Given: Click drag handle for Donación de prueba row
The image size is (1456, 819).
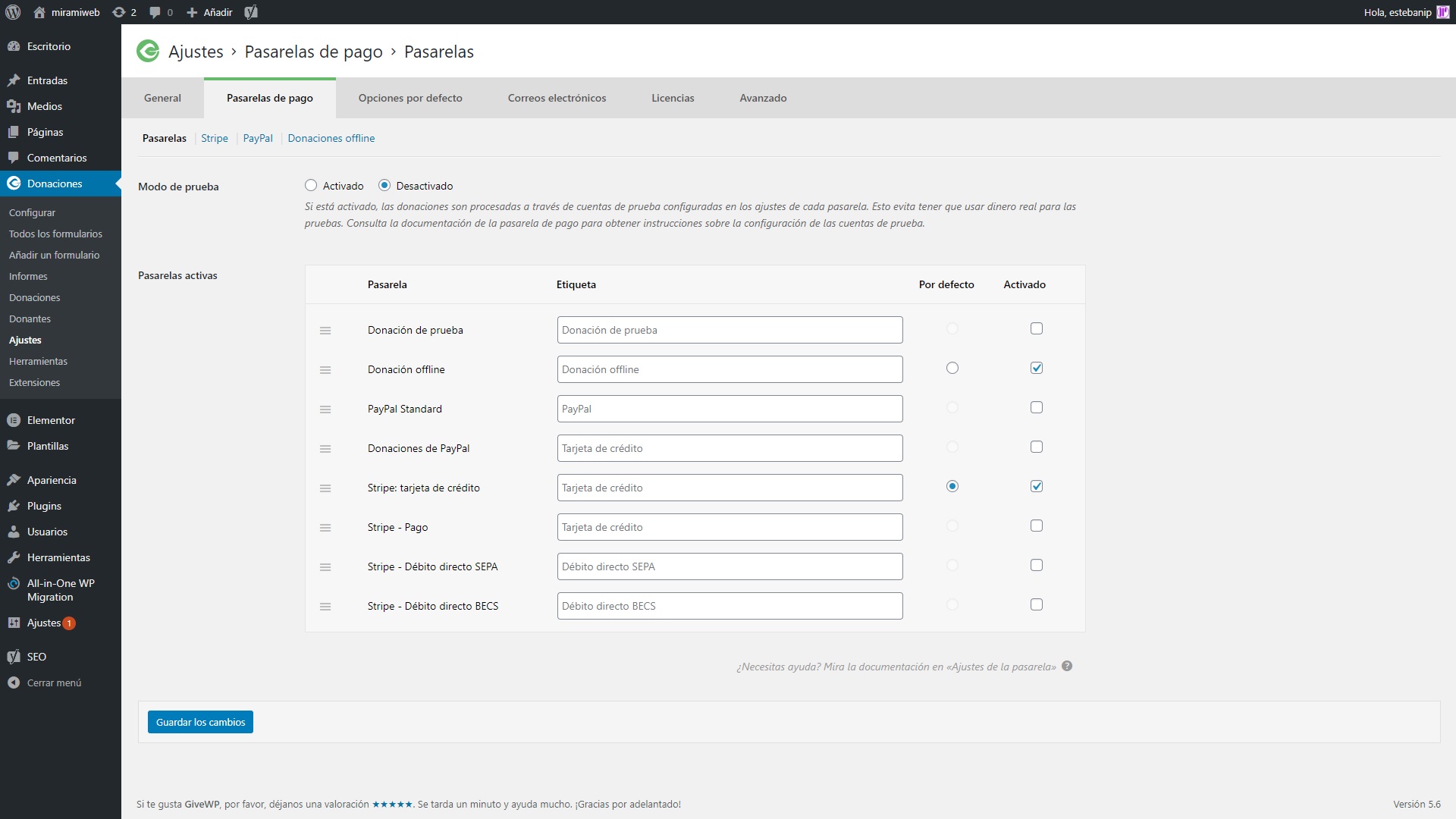Looking at the screenshot, I should click(x=325, y=331).
